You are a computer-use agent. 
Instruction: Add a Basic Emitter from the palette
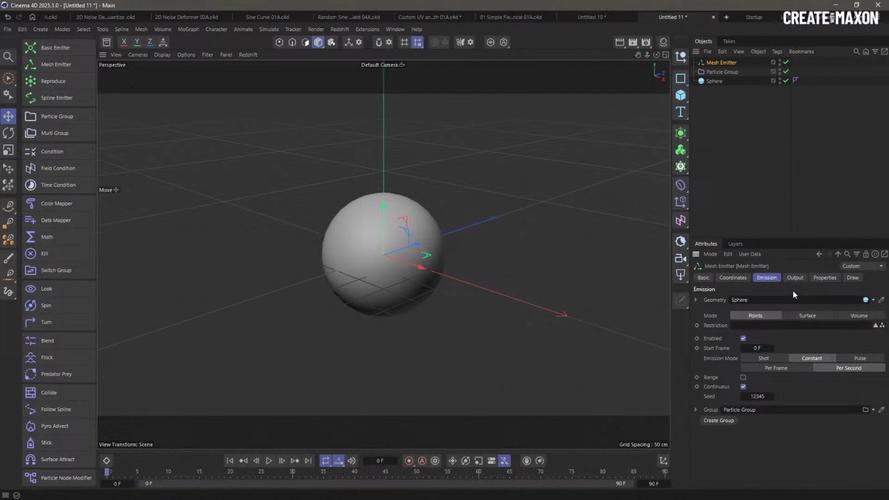56,48
